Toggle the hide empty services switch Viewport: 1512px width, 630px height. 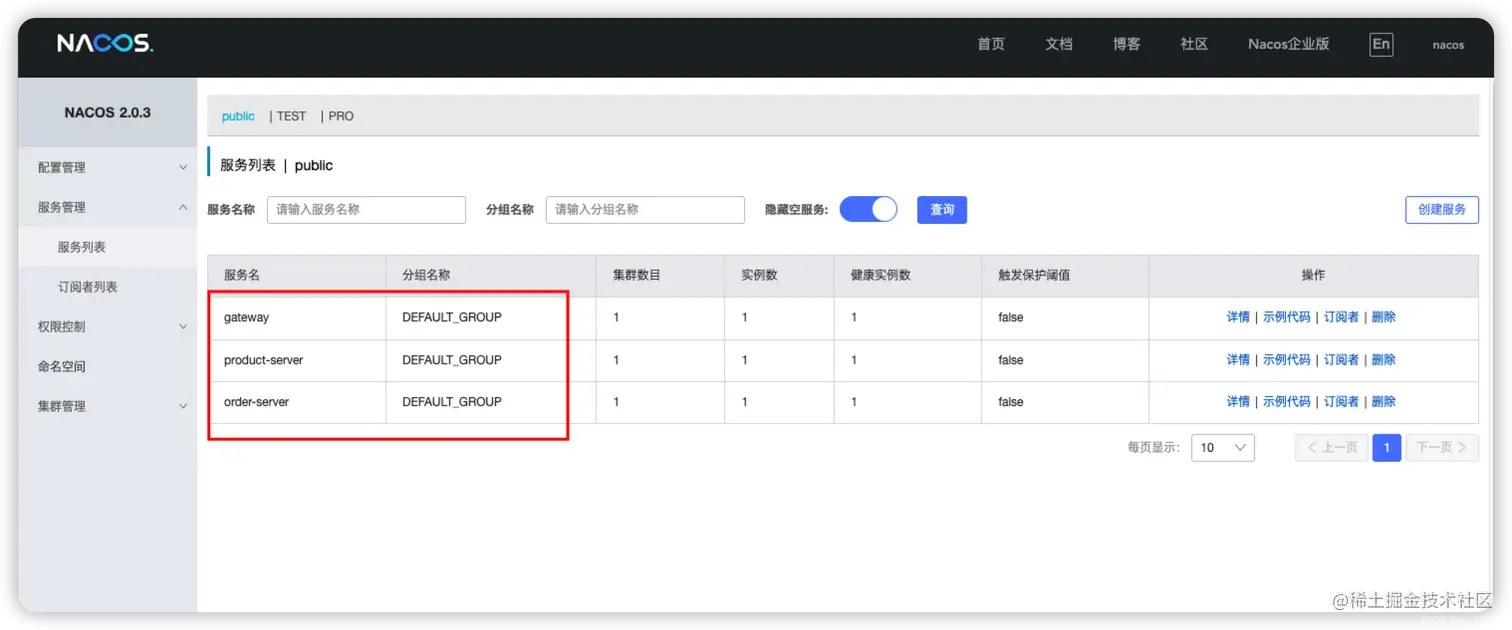(868, 209)
